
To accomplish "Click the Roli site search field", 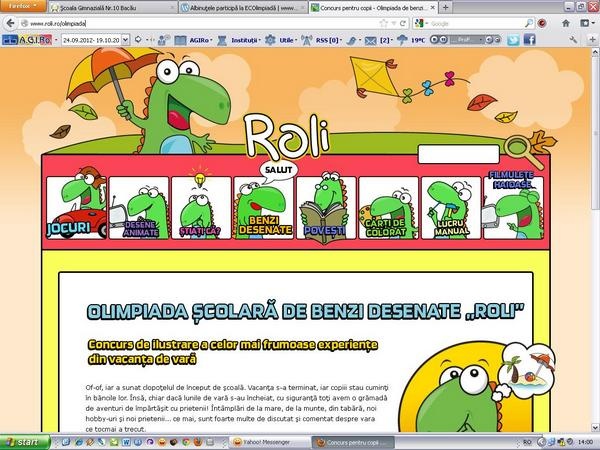I will point(458,154).
